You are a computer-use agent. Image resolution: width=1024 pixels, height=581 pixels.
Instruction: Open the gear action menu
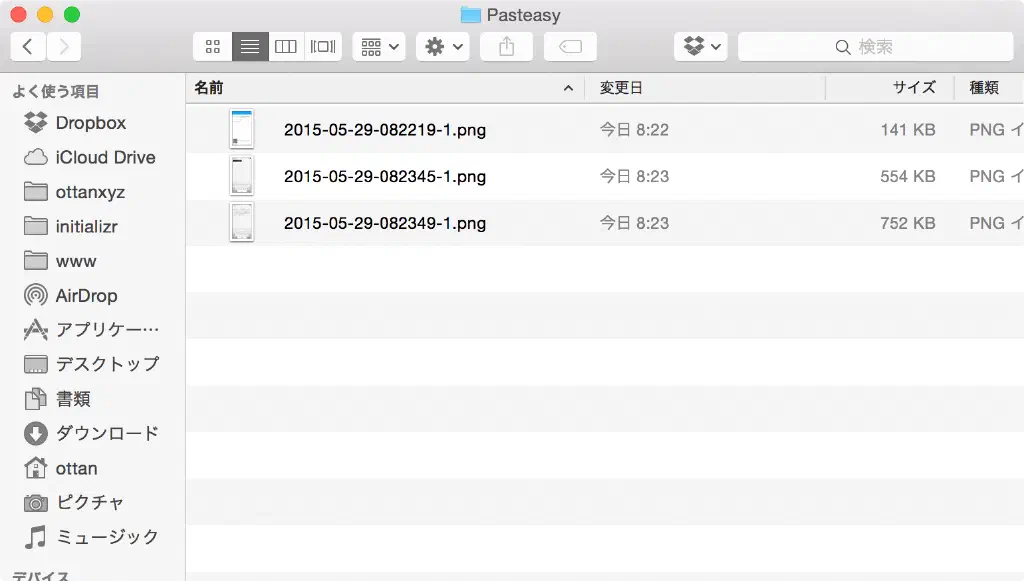[442, 46]
